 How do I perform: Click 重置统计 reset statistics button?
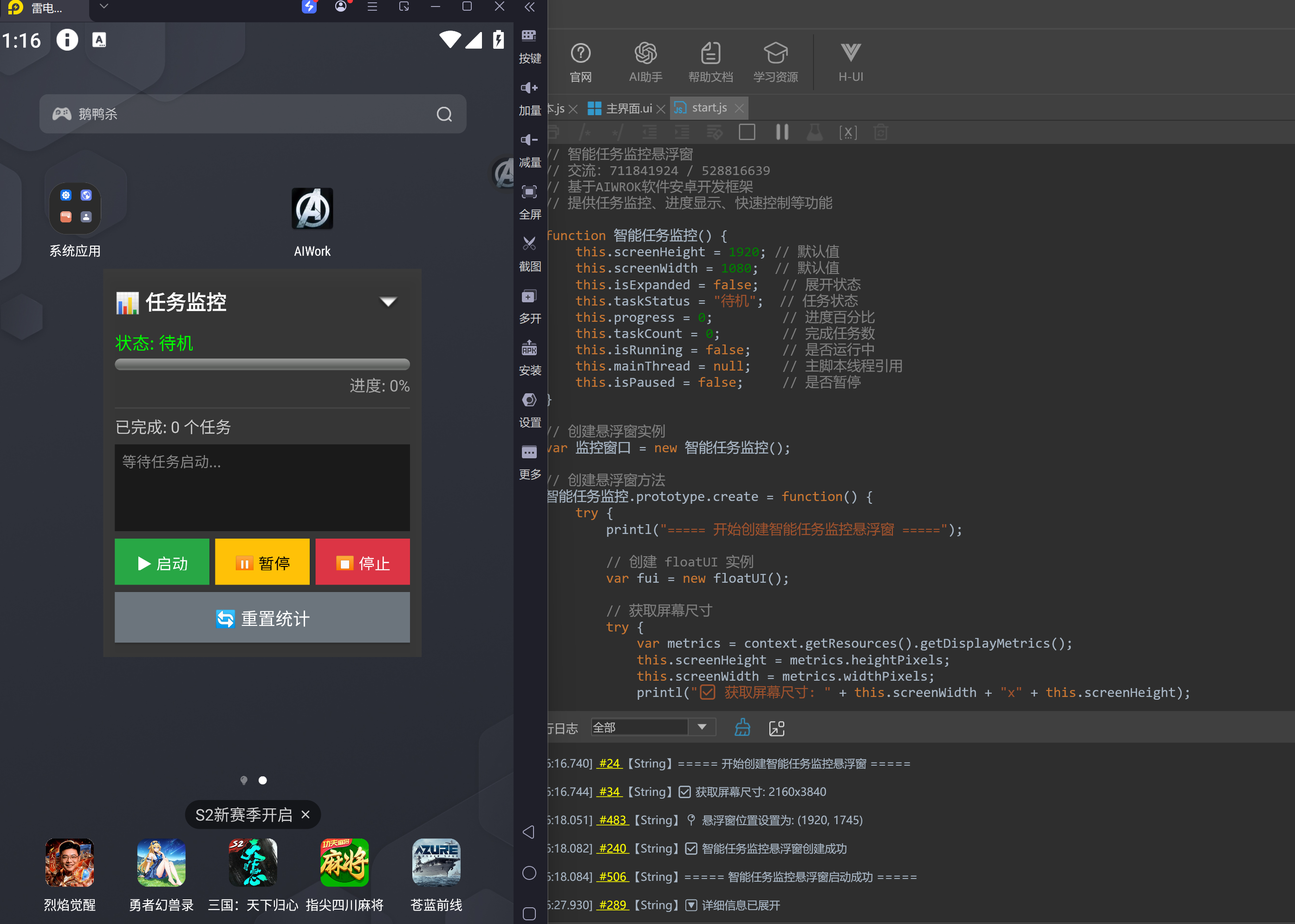262,618
